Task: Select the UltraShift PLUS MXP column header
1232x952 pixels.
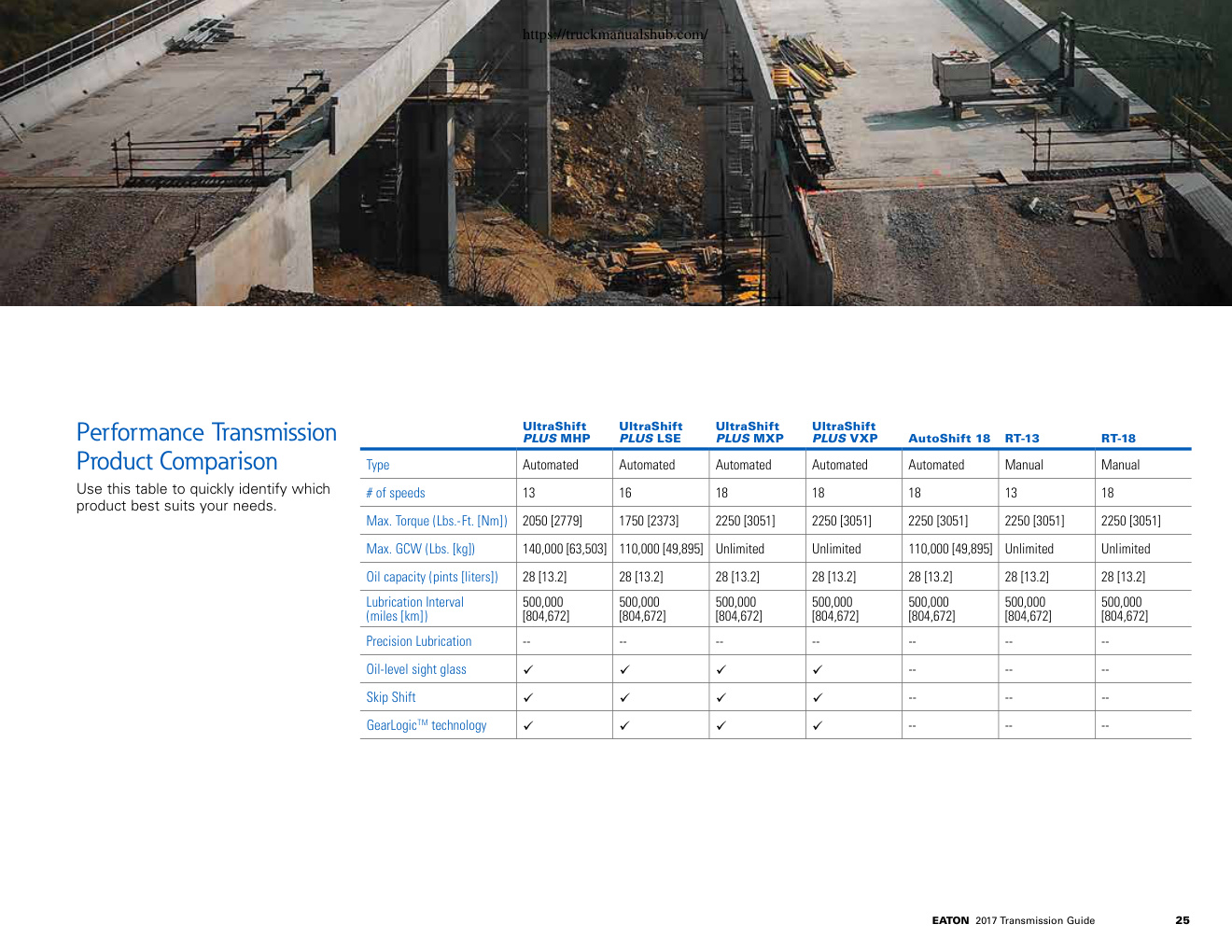Action: pos(749,432)
